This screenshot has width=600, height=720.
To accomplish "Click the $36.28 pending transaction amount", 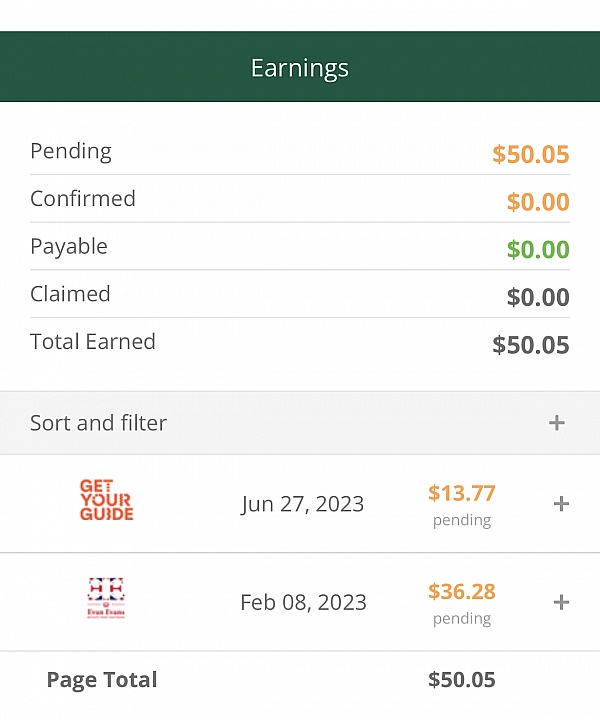I will pyautogui.click(x=461, y=591).
